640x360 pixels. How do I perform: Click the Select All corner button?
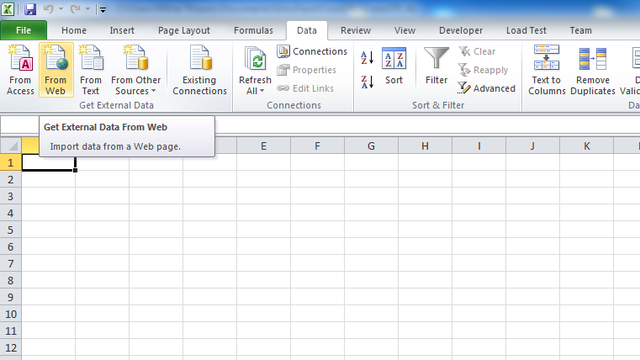pos(11,146)
